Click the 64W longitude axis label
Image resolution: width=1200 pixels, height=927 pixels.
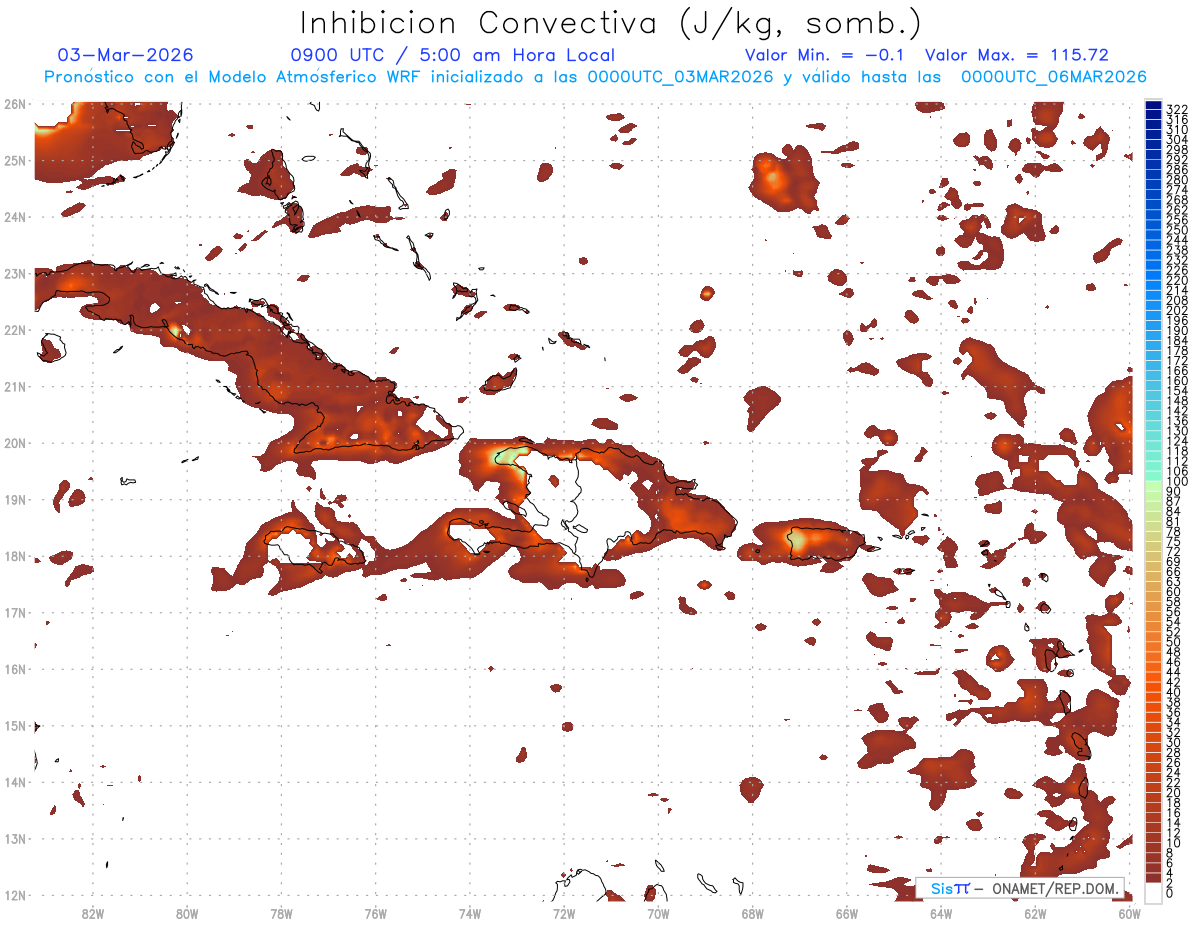tap(941, 913)
